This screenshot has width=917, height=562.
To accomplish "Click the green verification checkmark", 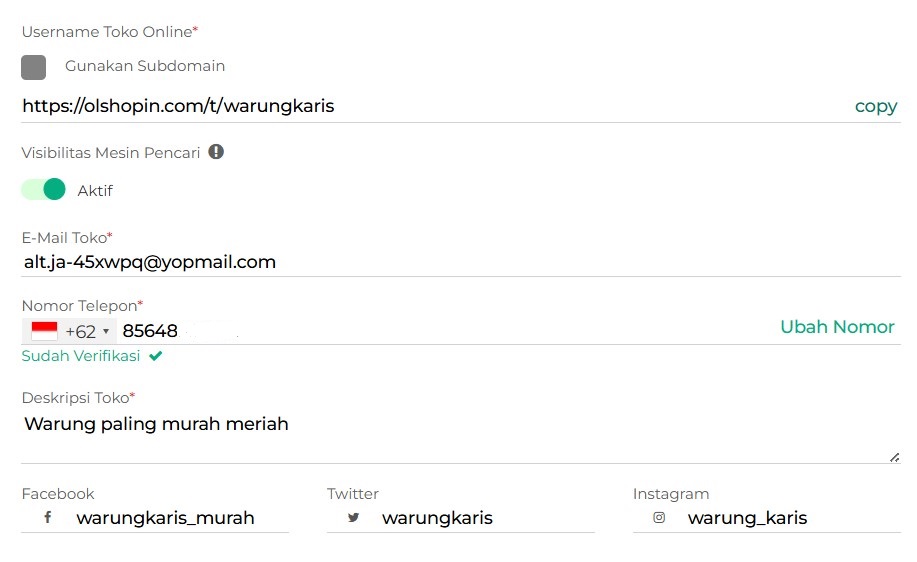I will click(x=155, y=356).
